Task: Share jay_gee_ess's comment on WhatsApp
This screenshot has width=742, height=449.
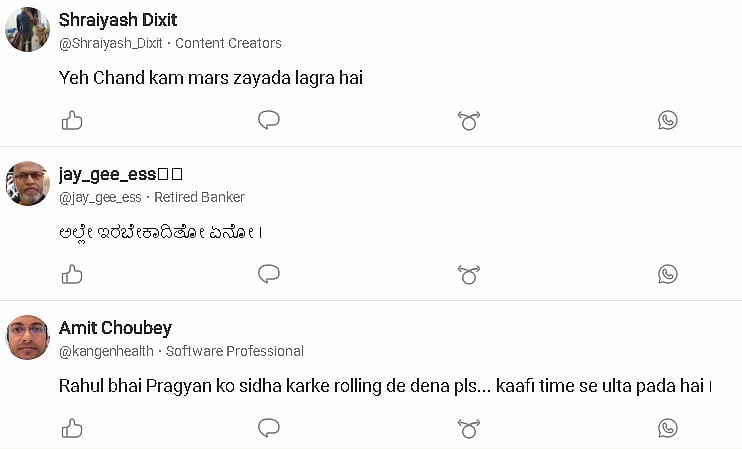Action: (x=668, y=274)
